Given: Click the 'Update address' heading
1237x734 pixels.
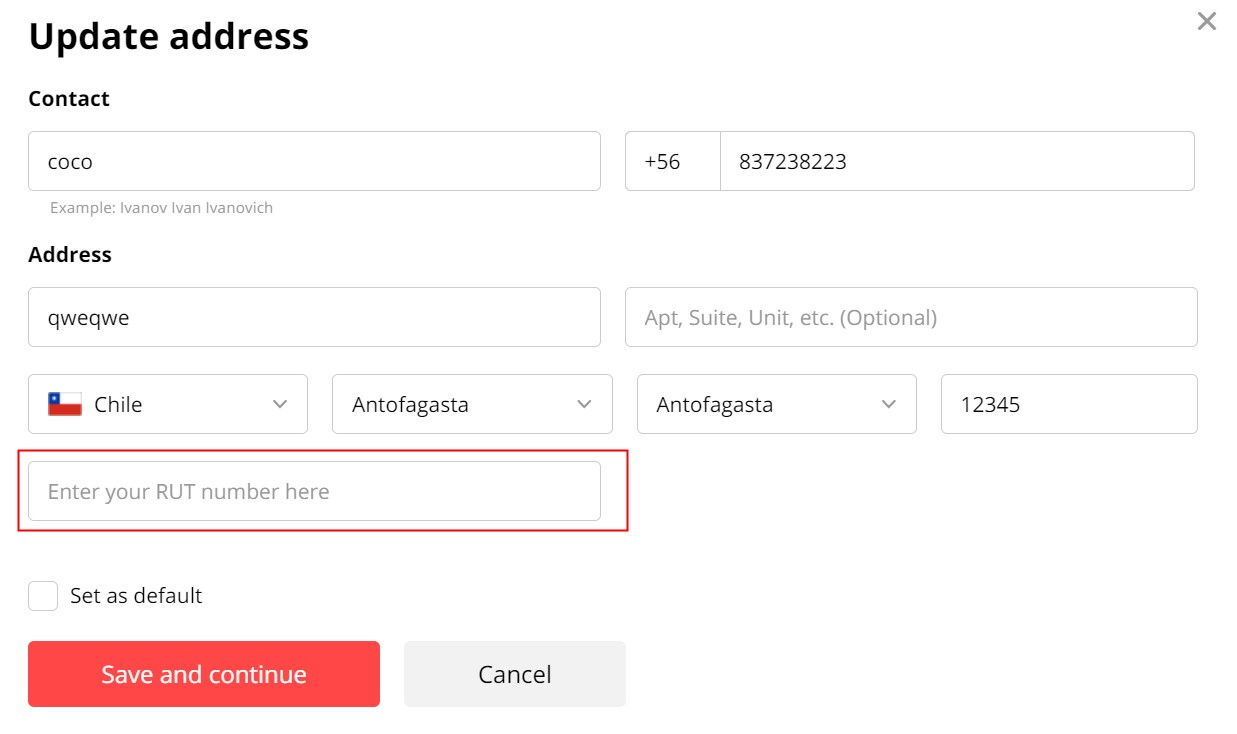Looking at the screenshot, I should click(168, 37).
